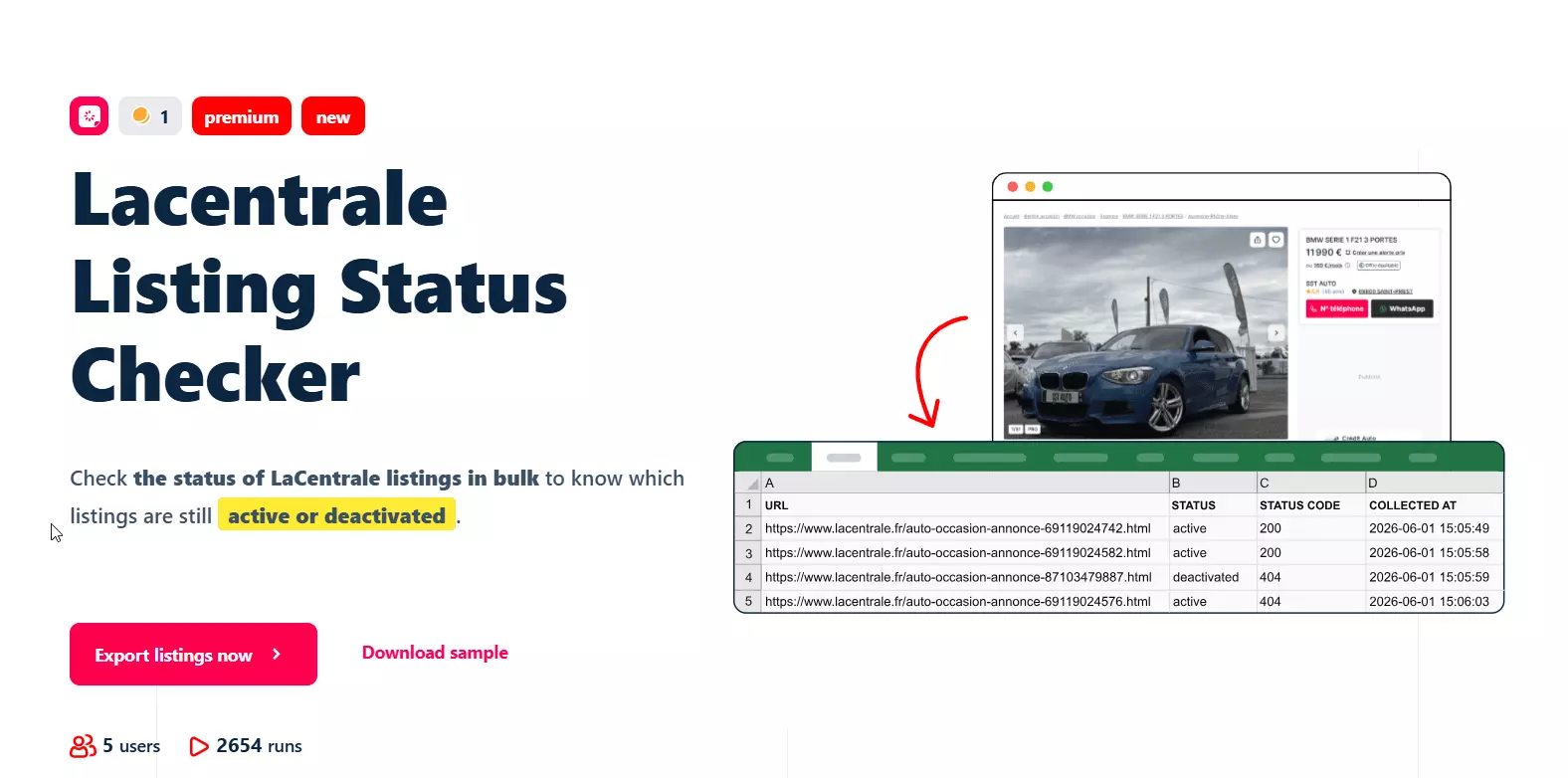
Task: Click timestamp 2026-06-01 15:05:49
Action: click(1429, 528)
